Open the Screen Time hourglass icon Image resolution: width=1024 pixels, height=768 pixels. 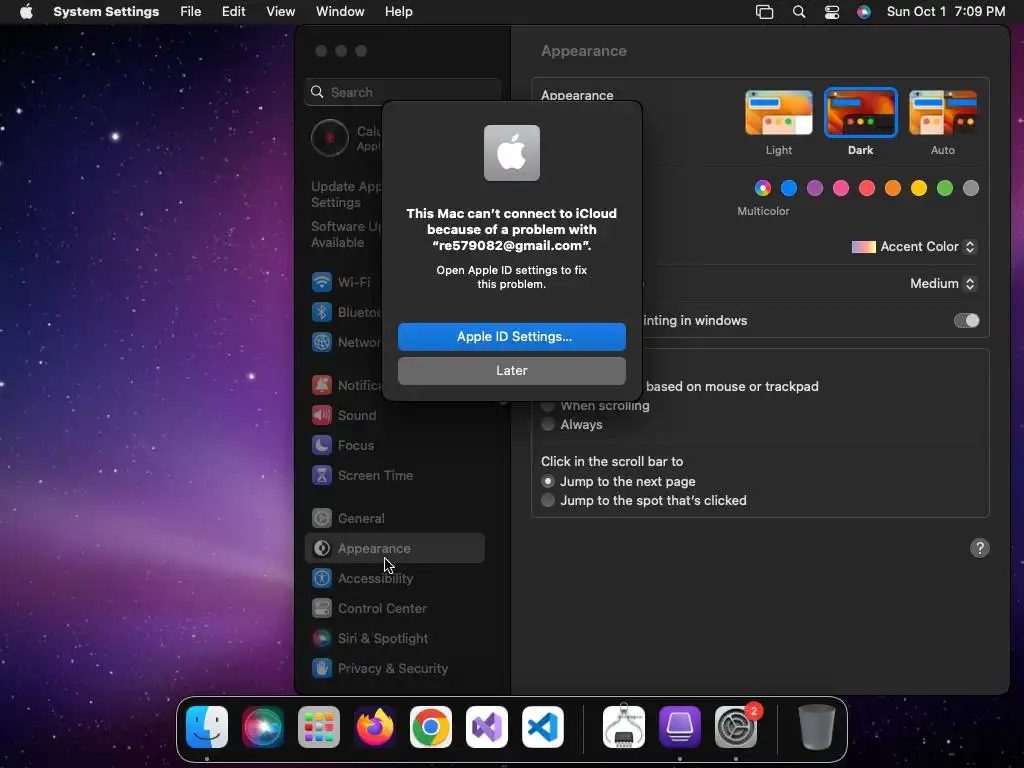click(x=321, y=475)
